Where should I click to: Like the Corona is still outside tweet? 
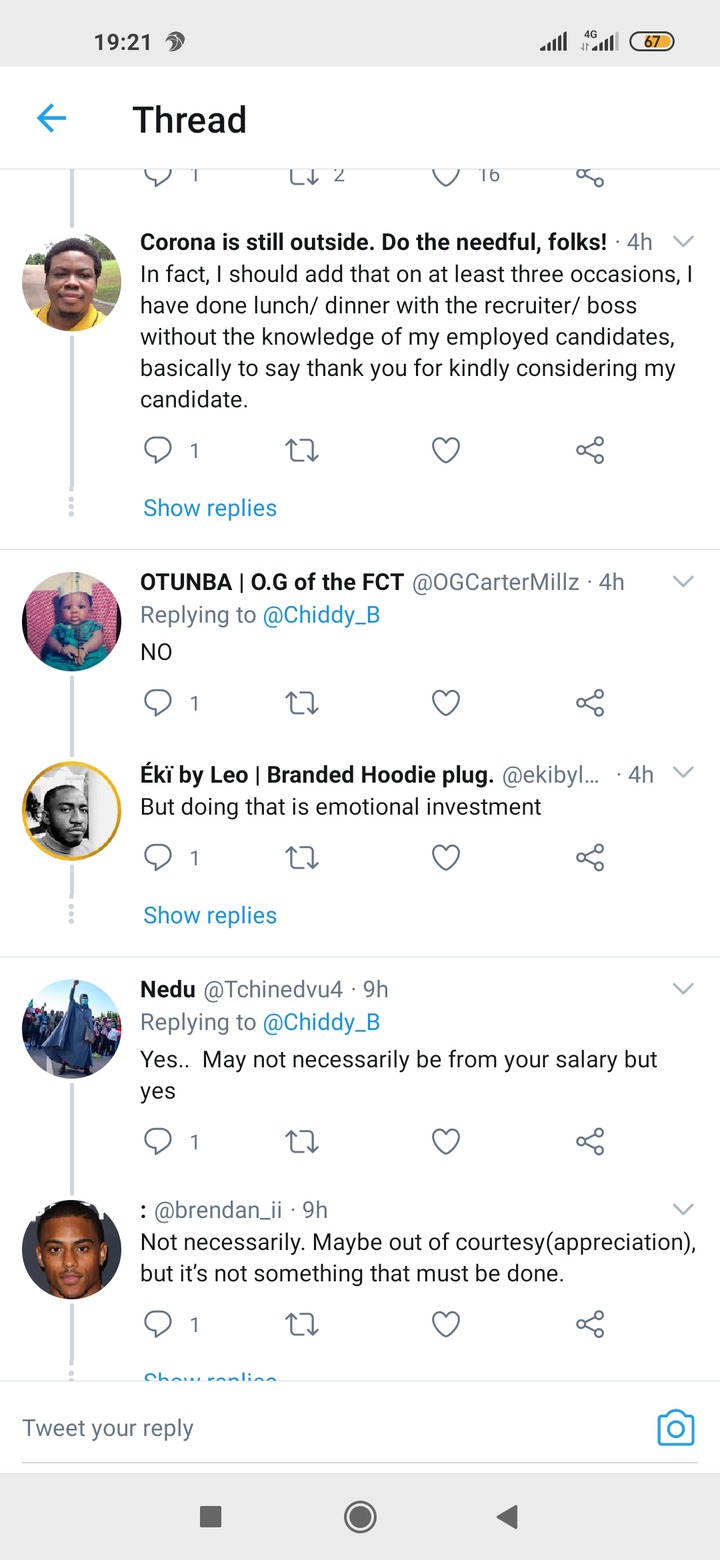pyautogui.click(x=445, y=450)
